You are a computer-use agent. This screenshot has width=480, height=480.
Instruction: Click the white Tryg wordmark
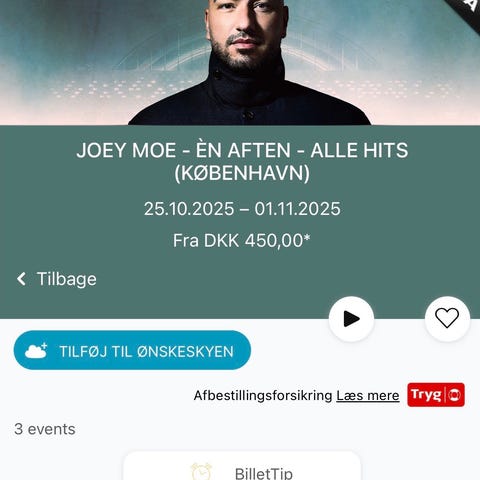pyautogui.click(x=426, y=394)
